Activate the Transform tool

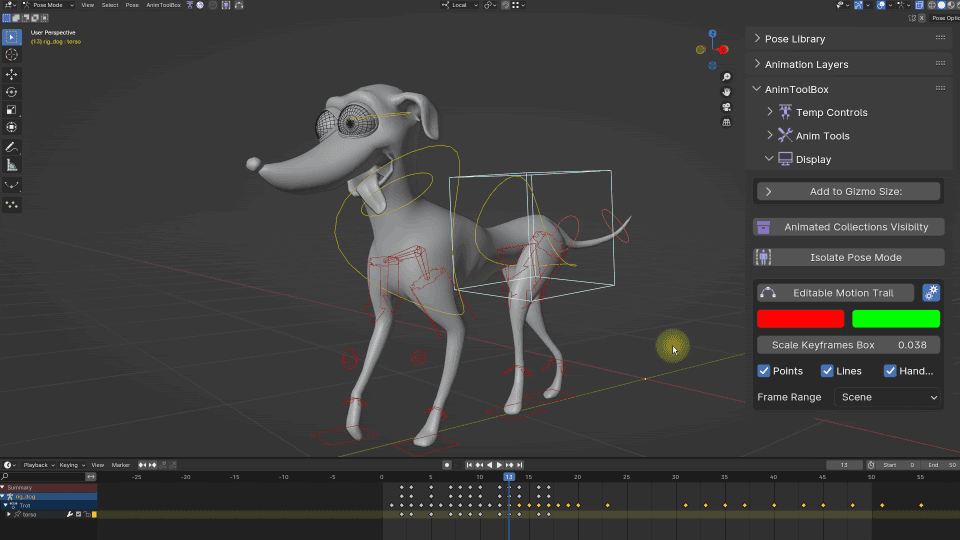(x=12, y=127)
